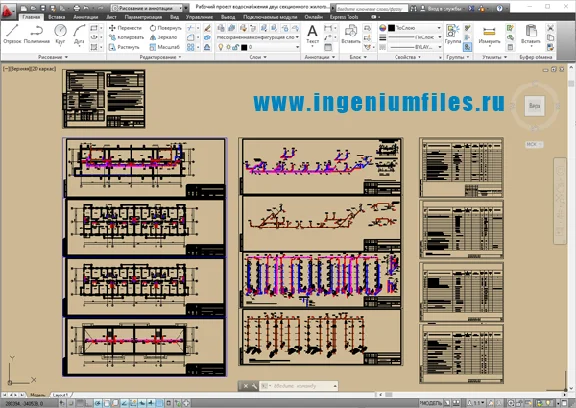This screenshot has height=408, width=576.
Task: Switch to the Вставка ribbon tab
Action: (57, 17)
